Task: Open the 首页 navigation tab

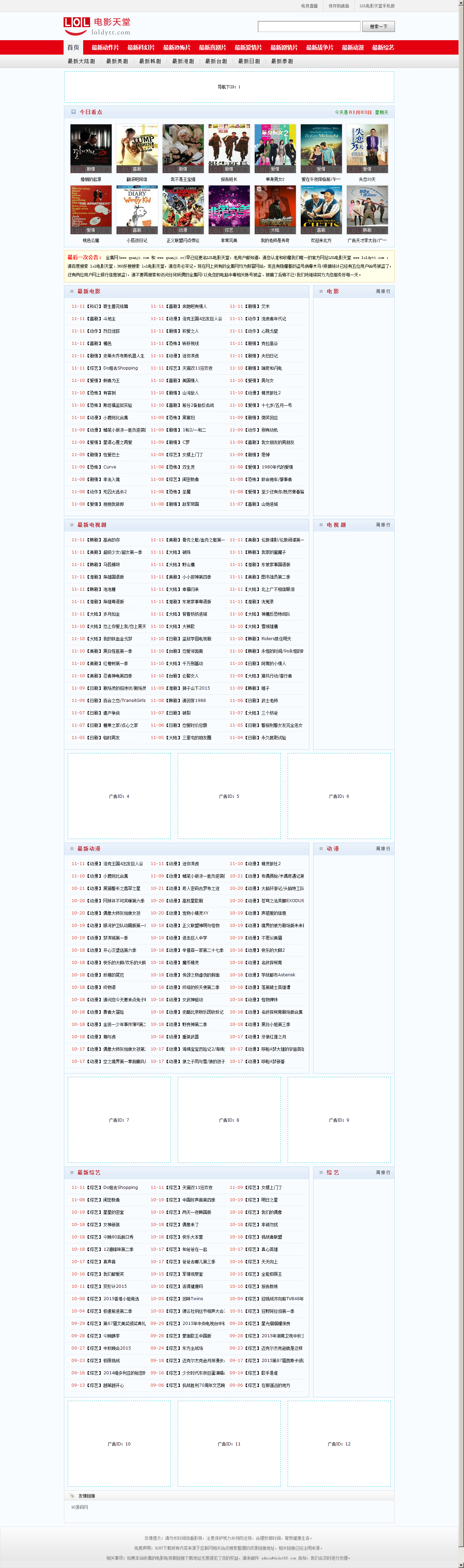Action: tap(73, 47)
